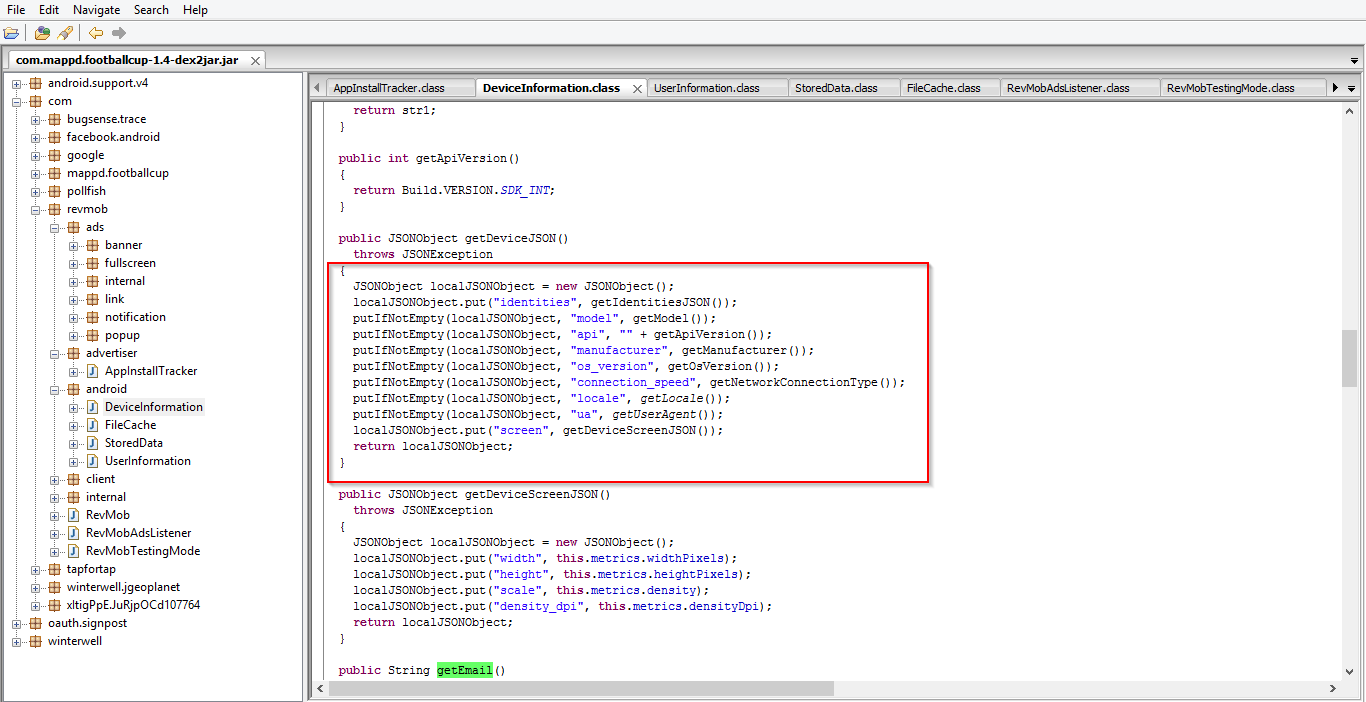Close the com.mappd.footballcup jar tab

coord(255,61)
